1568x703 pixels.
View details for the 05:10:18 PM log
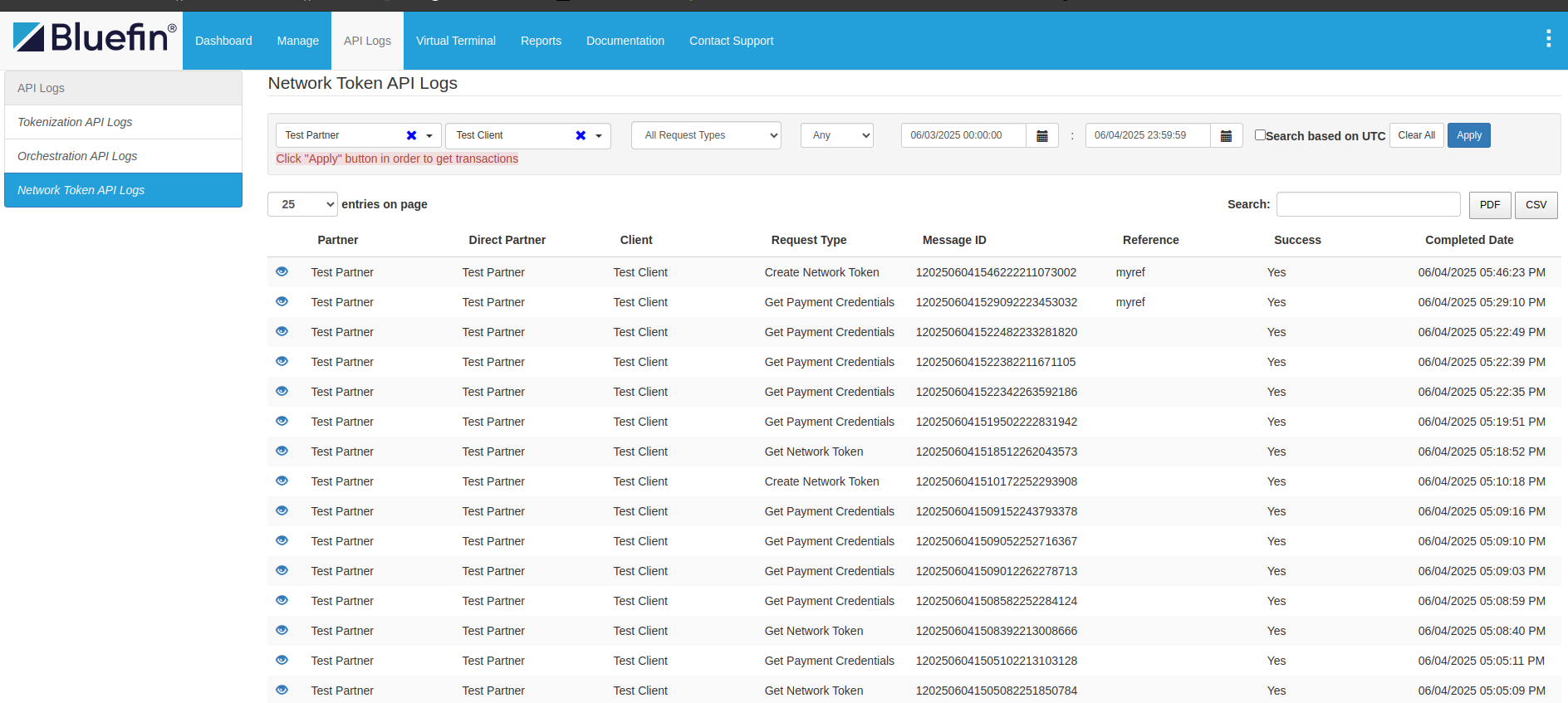coord(282,481)
